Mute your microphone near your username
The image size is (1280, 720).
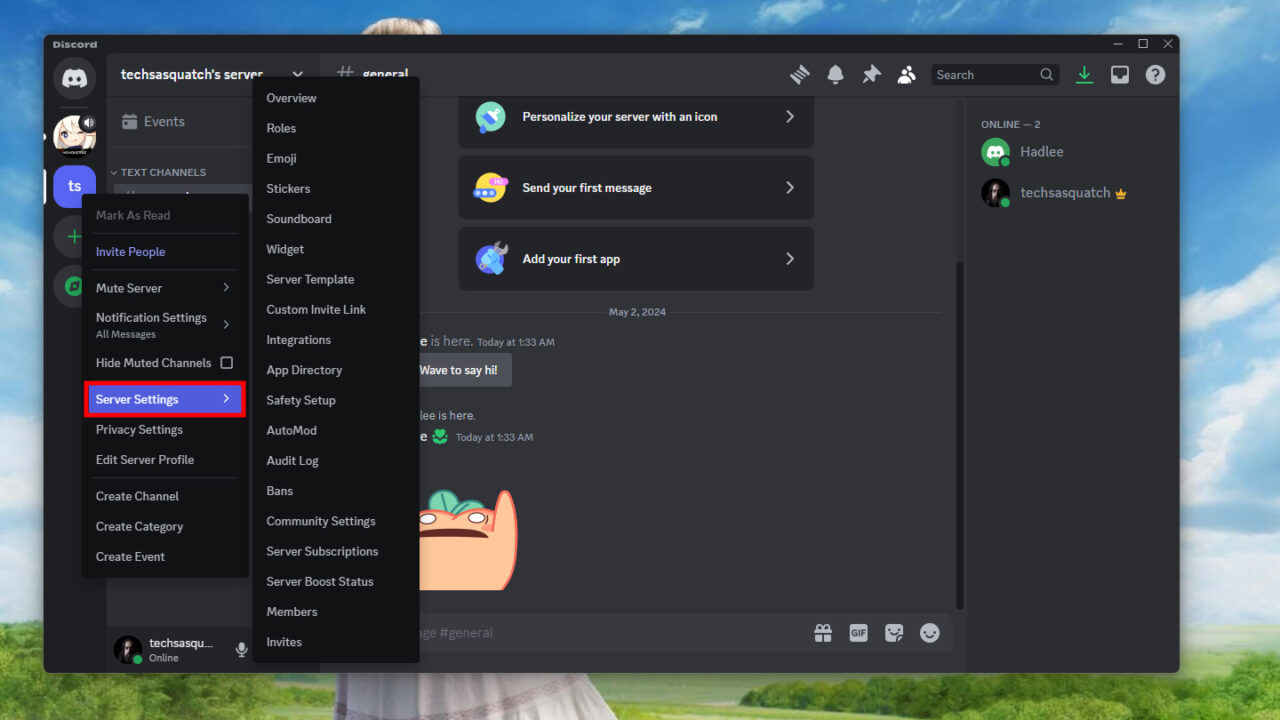click(241, 649)
